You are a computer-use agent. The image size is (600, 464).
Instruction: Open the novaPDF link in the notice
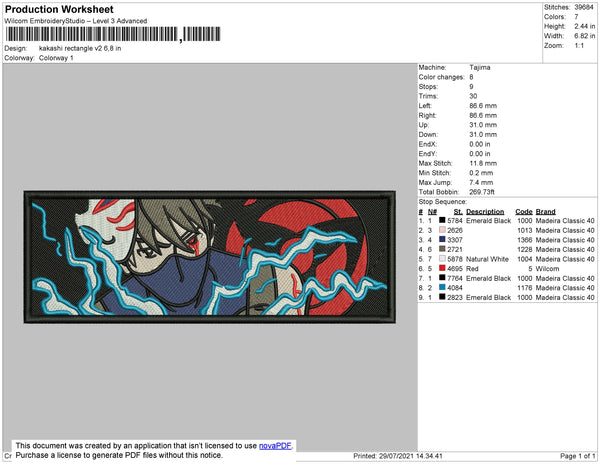click(275, 446)
